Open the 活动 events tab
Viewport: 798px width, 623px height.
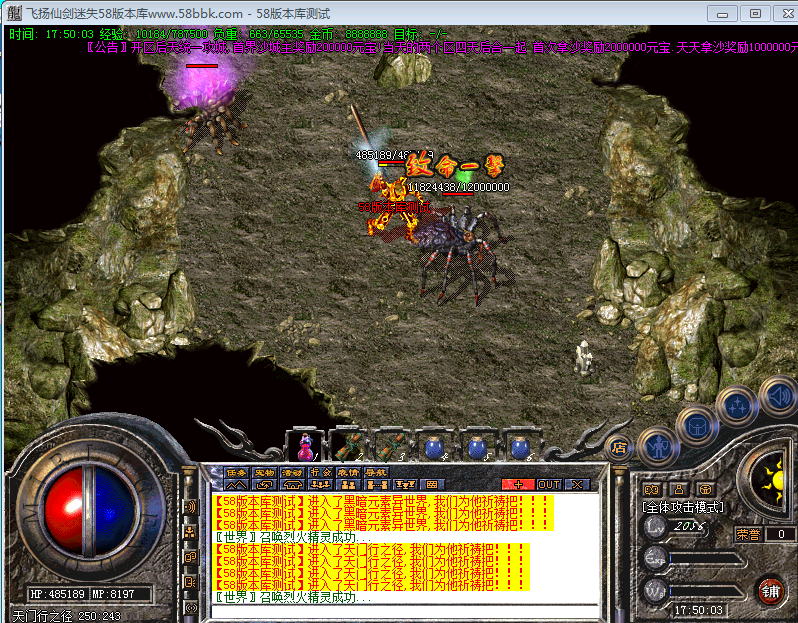(x=292, y=472)
